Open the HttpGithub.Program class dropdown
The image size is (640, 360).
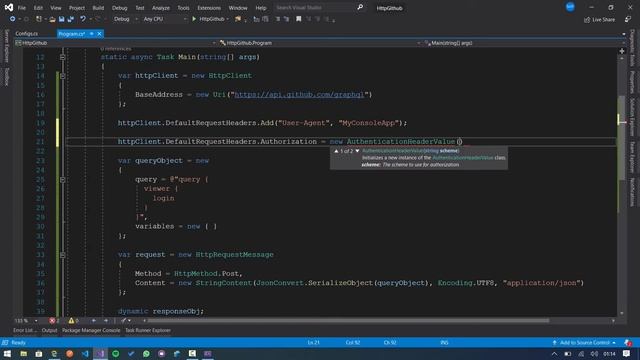click(320, 43)
